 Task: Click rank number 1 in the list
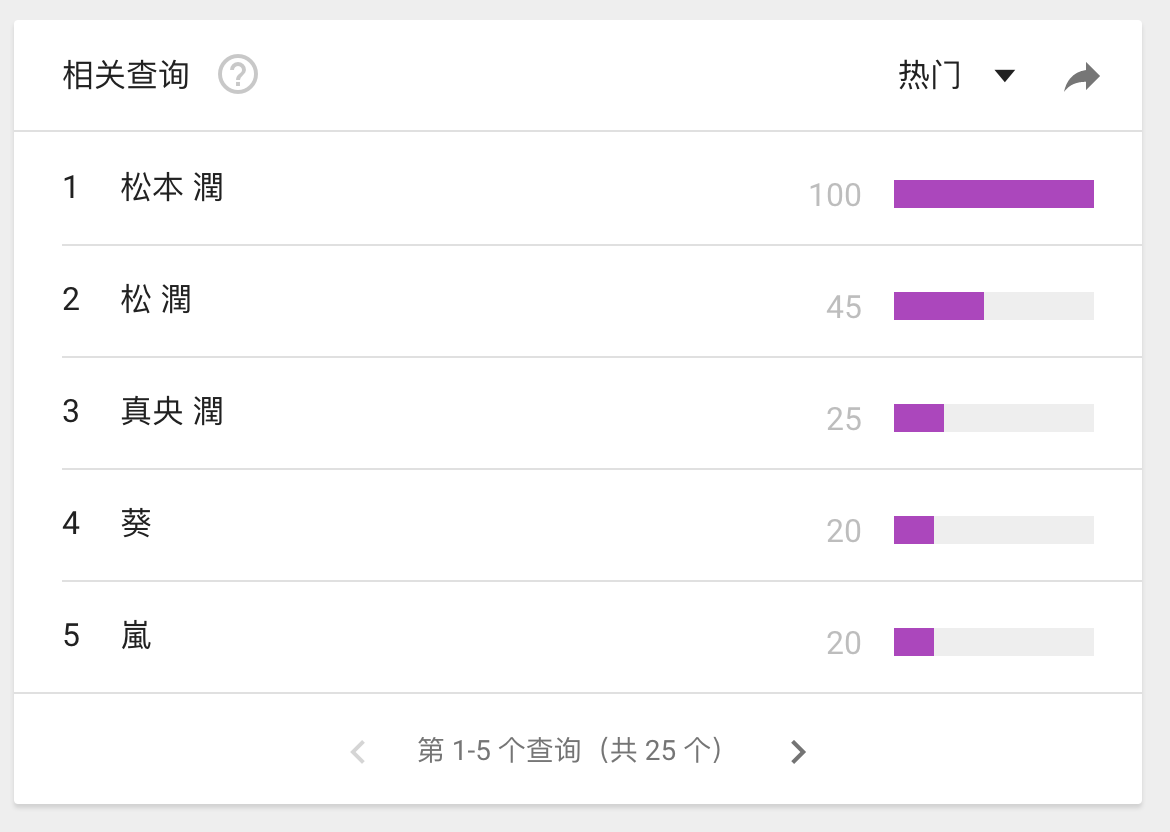coord(70,188)
